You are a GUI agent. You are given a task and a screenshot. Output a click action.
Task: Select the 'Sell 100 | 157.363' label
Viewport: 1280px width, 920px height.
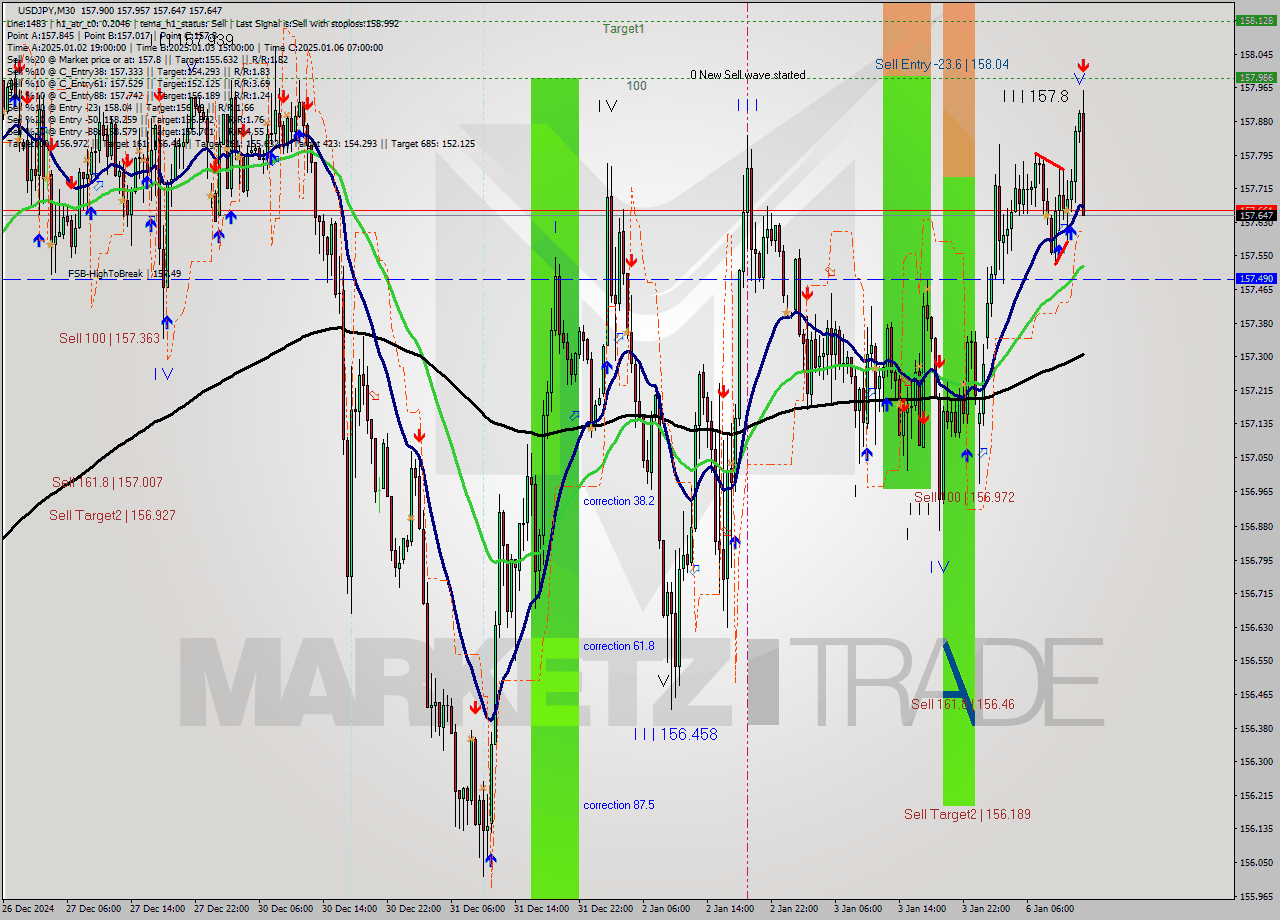coord(109,338)
